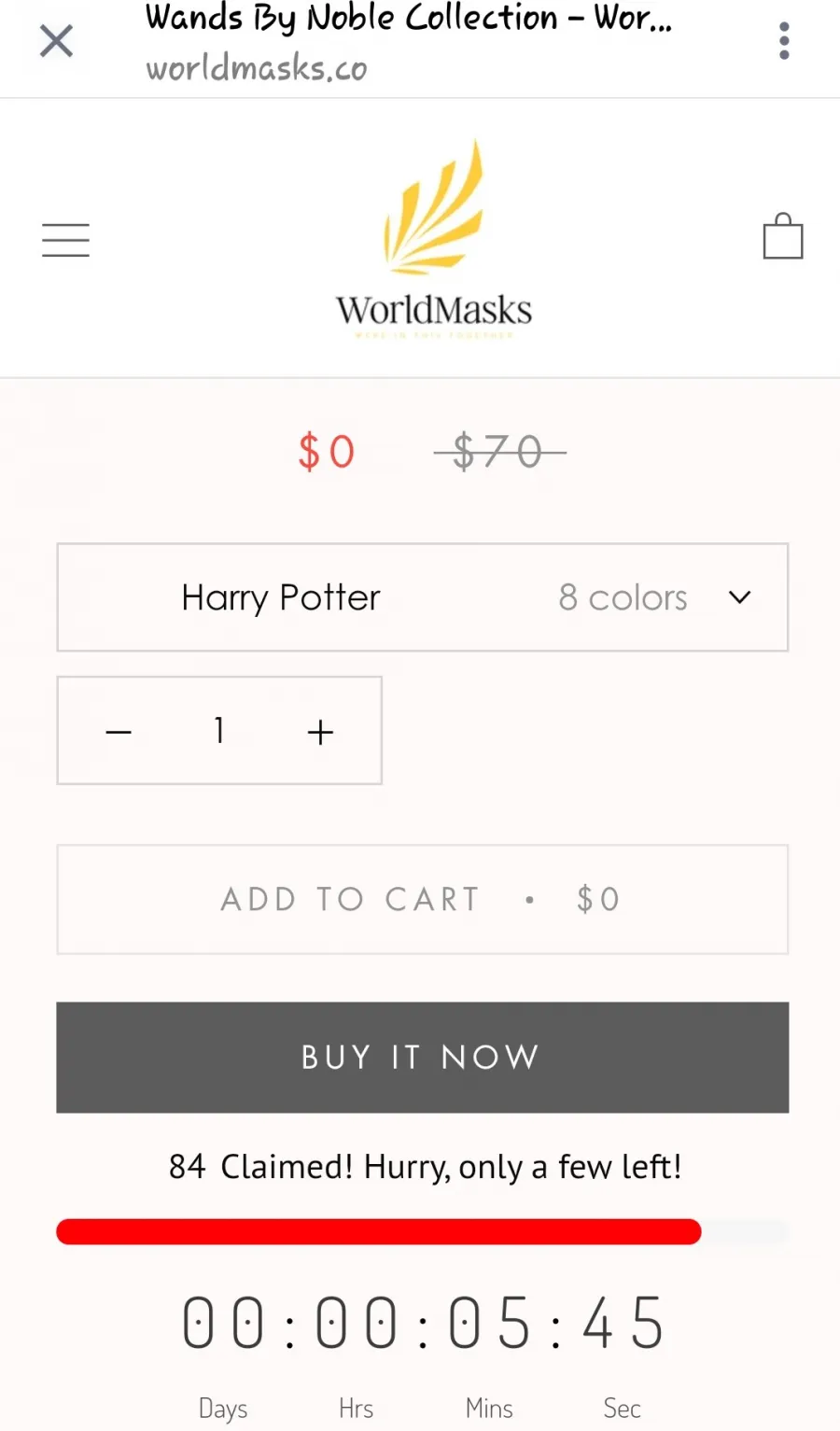The image size is (840, 1431).
Task: Expand the Harry Potter variant dropdown
Action: point(423,597)
